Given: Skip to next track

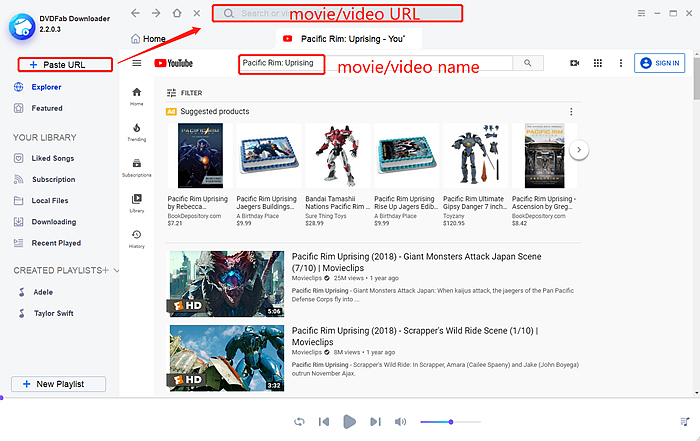Looking at the screenshot, I should point(375,422).
